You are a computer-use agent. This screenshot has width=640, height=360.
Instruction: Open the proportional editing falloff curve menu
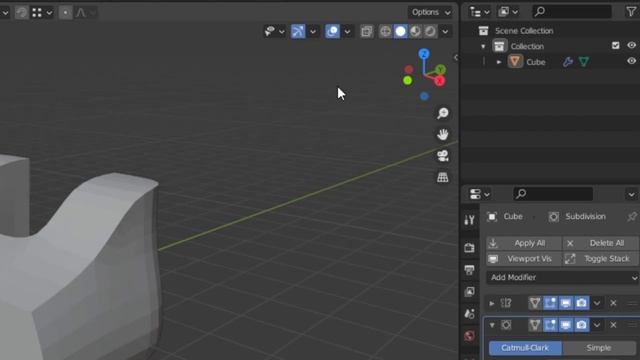[x=85, y=13]
